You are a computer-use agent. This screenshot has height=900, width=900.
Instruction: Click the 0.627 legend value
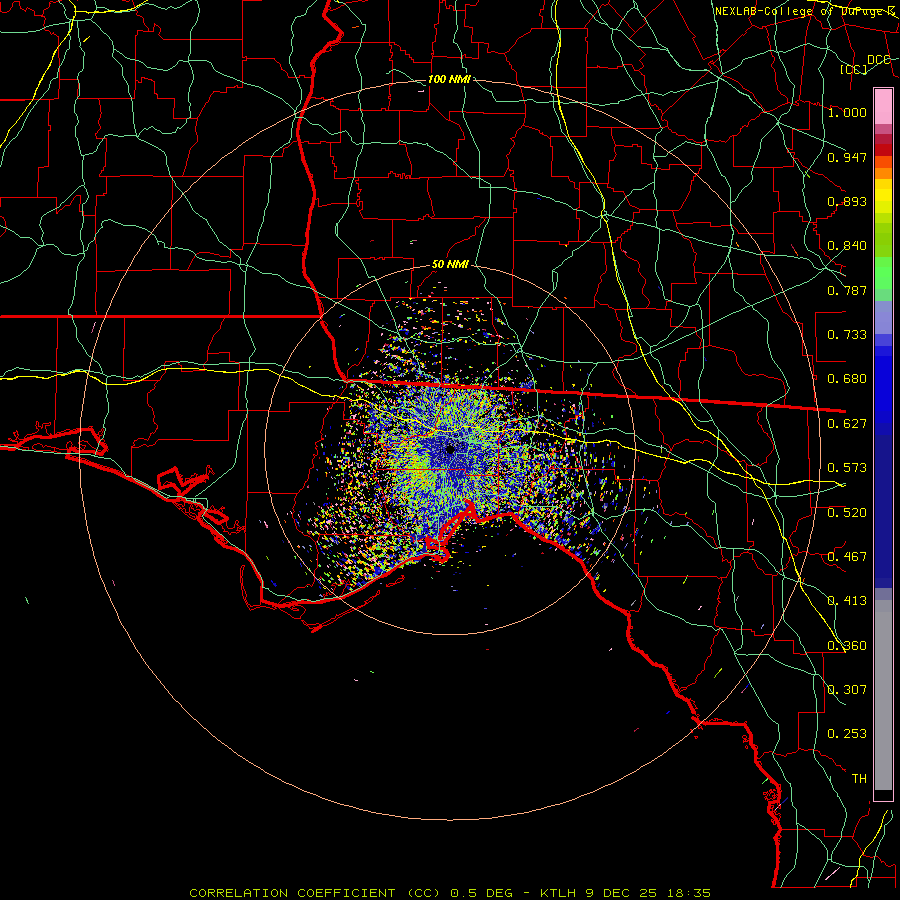847,424
